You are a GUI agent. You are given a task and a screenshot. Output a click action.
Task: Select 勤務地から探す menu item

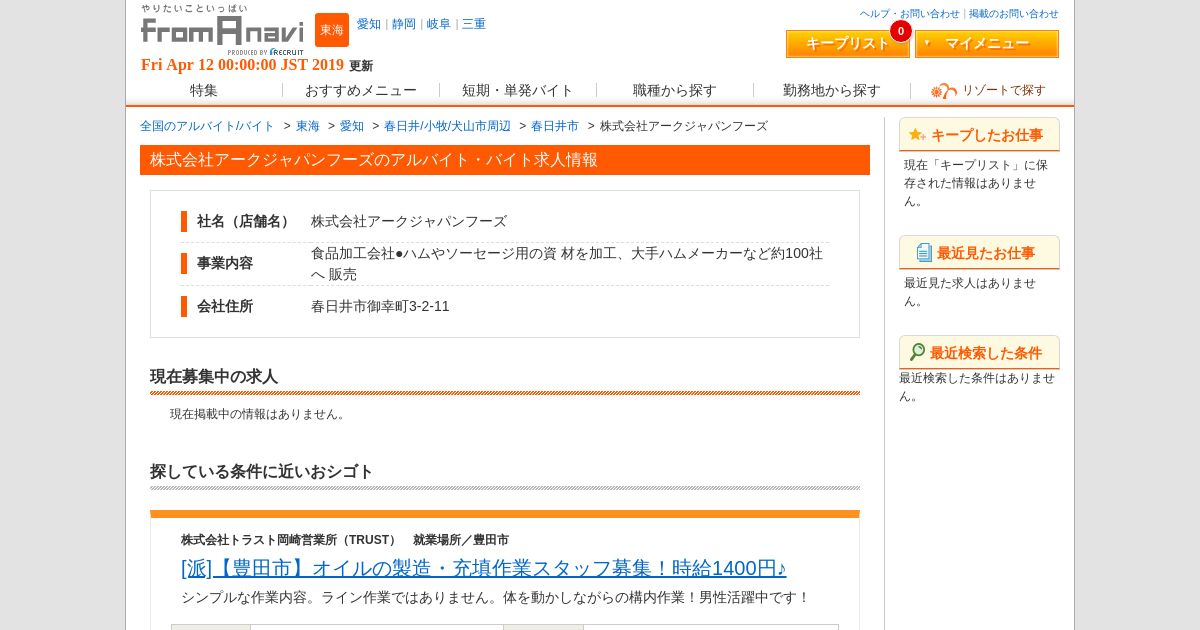832,90
